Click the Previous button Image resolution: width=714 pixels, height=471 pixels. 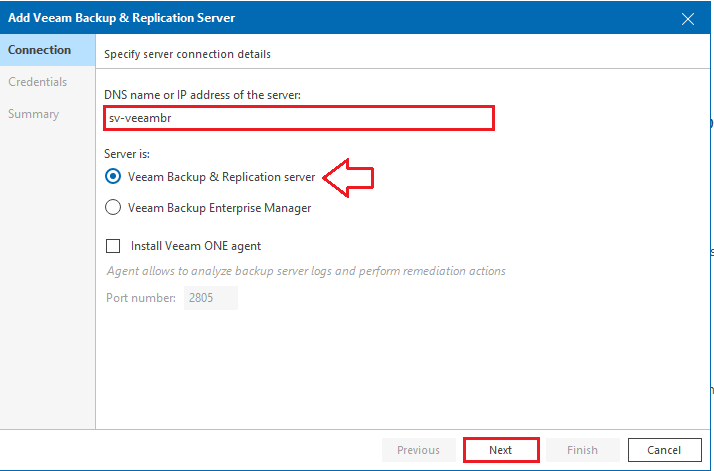(418, 450)
